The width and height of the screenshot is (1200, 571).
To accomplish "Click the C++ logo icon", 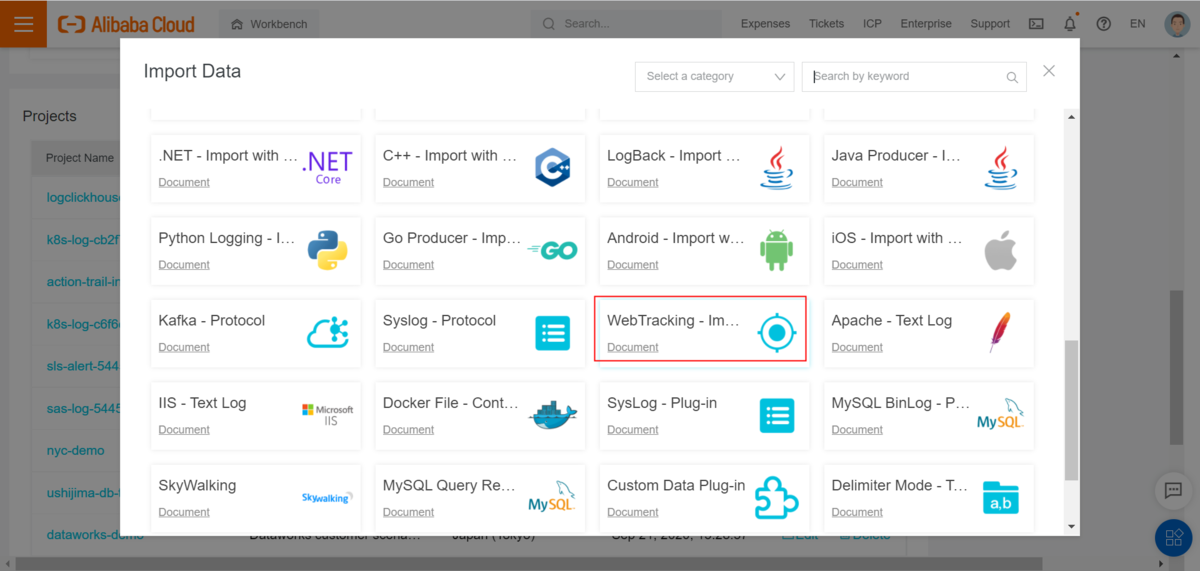I will 552,168.
